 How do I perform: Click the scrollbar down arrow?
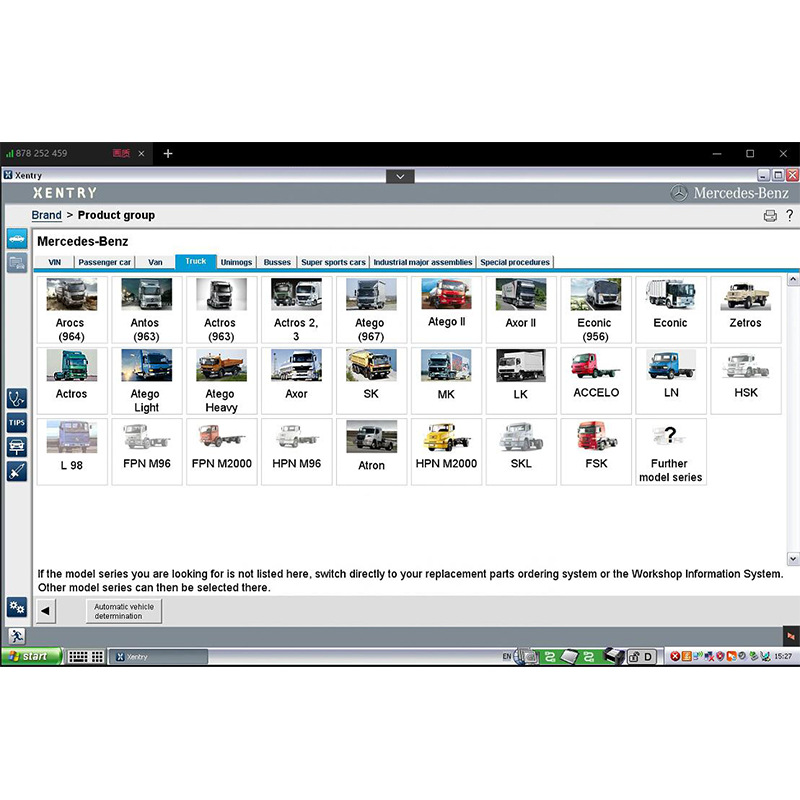793,559
